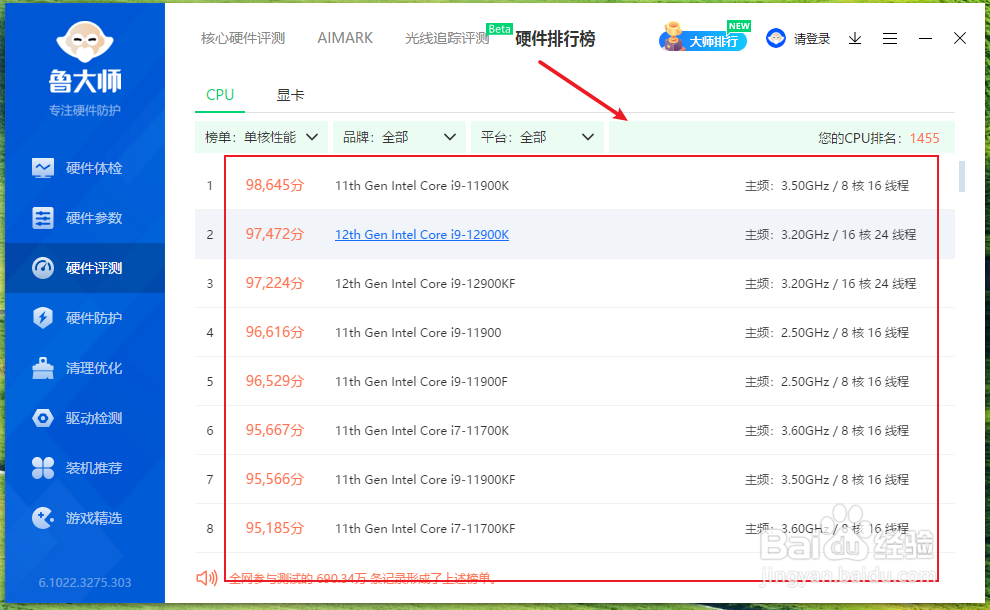Select 11th Gen Intel Core i9-11900 name
990x610 pixels.
pyautogui.click(x=418, y=333)
